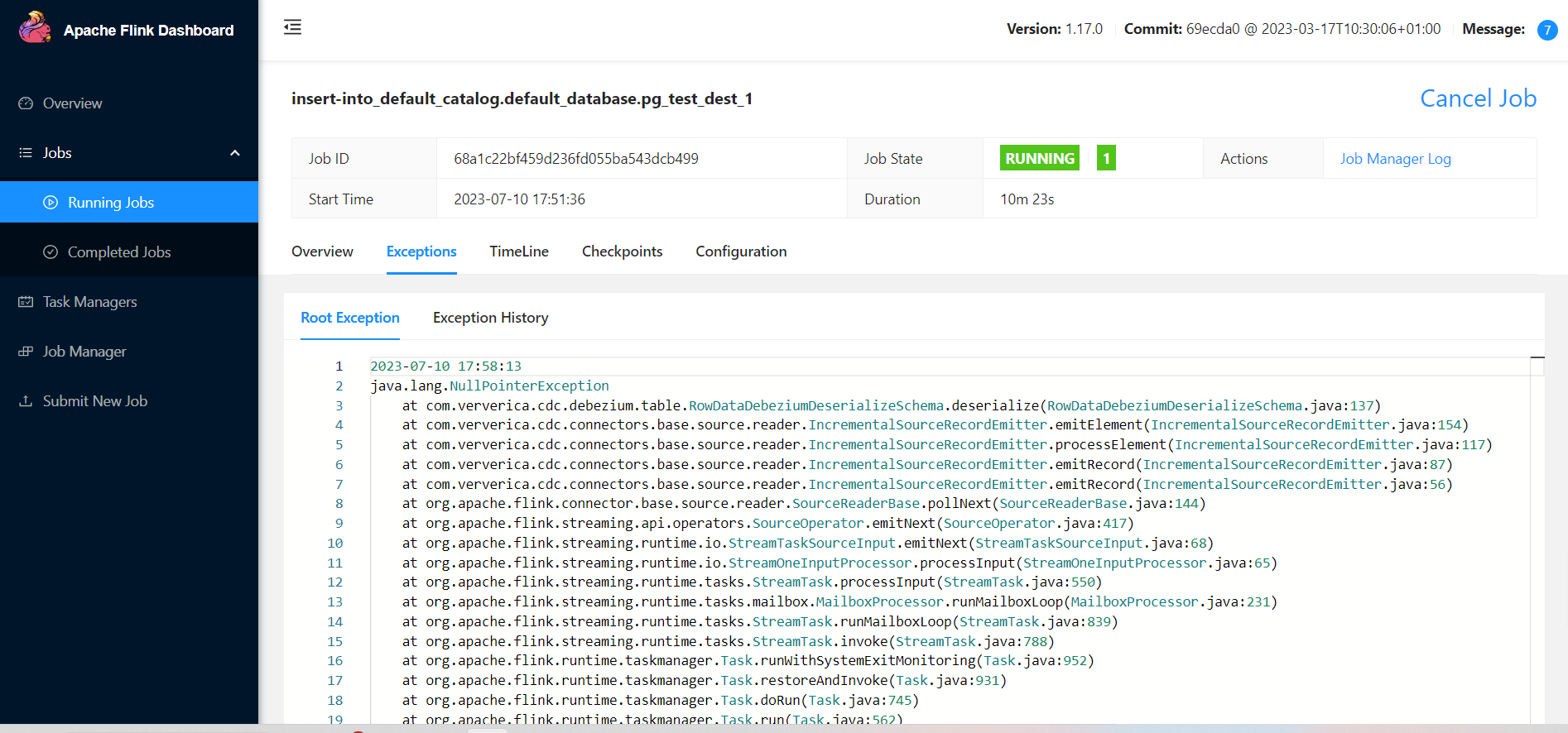1568x733 pixels.
Task: Select the Exceptions tab
Action: (421, 252)
